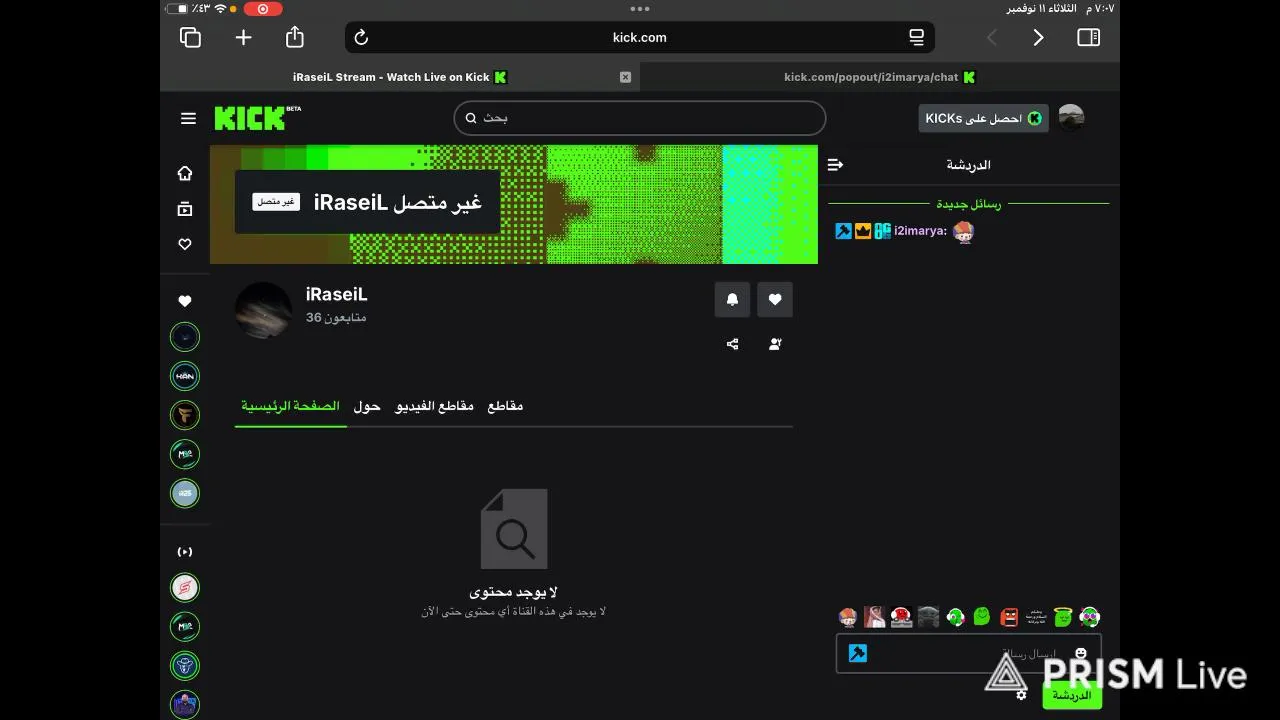Click the gold crown badge beside i2imarya
The height and width of the screenshot is (720, 1280).
click(863, 231)
